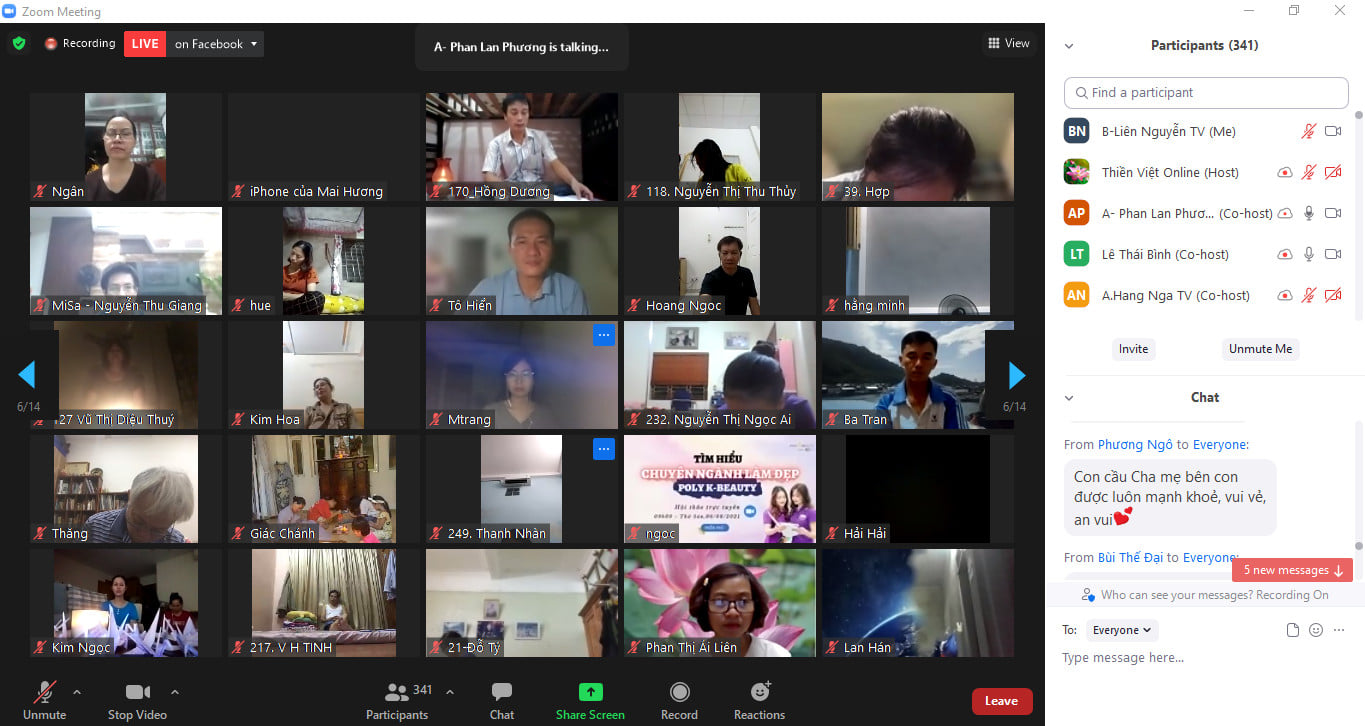Go to next gallery page with right arrow
The width and height of the screenshot is (1365, 726).
[1017, 376]
